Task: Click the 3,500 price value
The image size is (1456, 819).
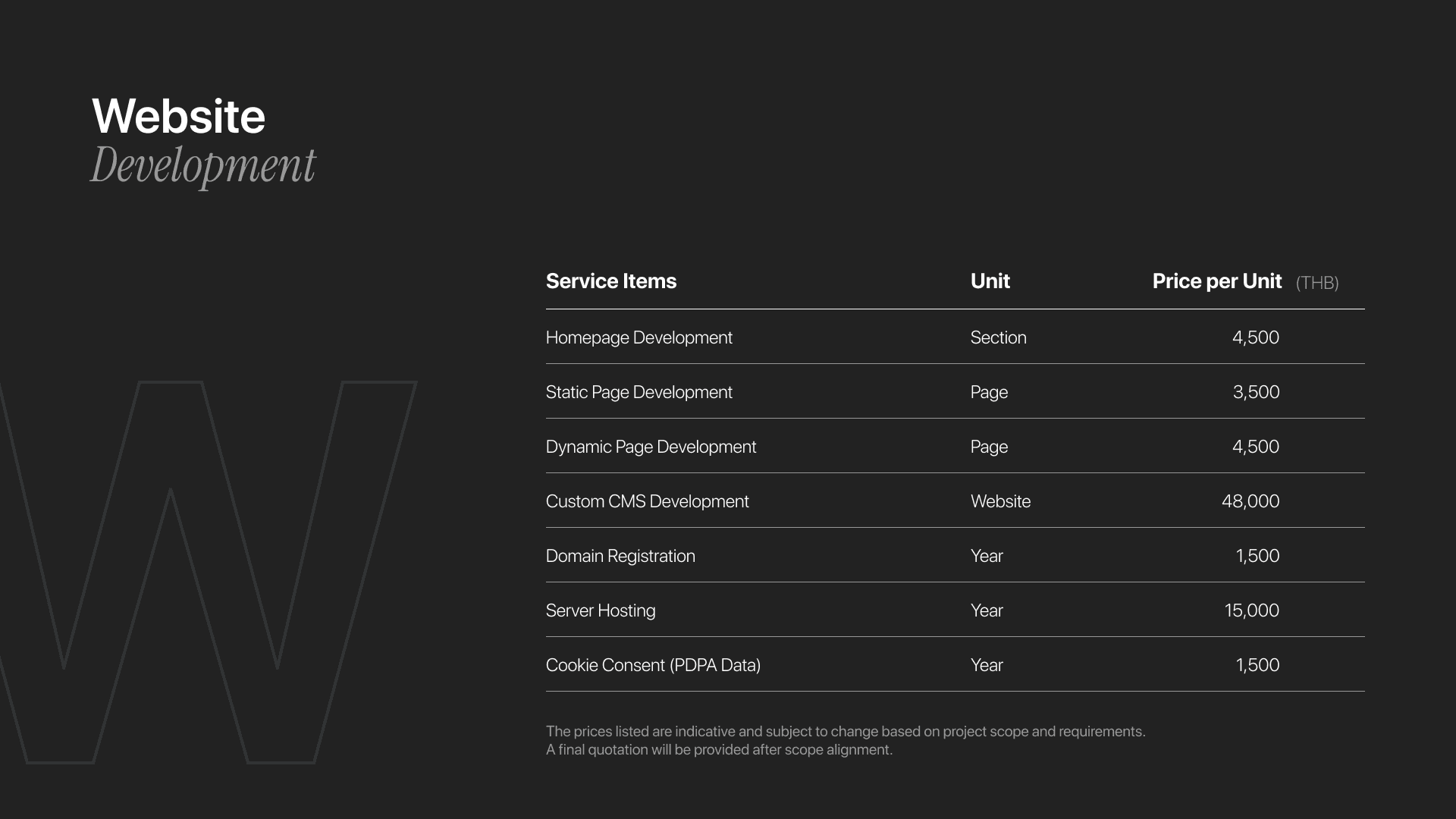Action: 1256,392
